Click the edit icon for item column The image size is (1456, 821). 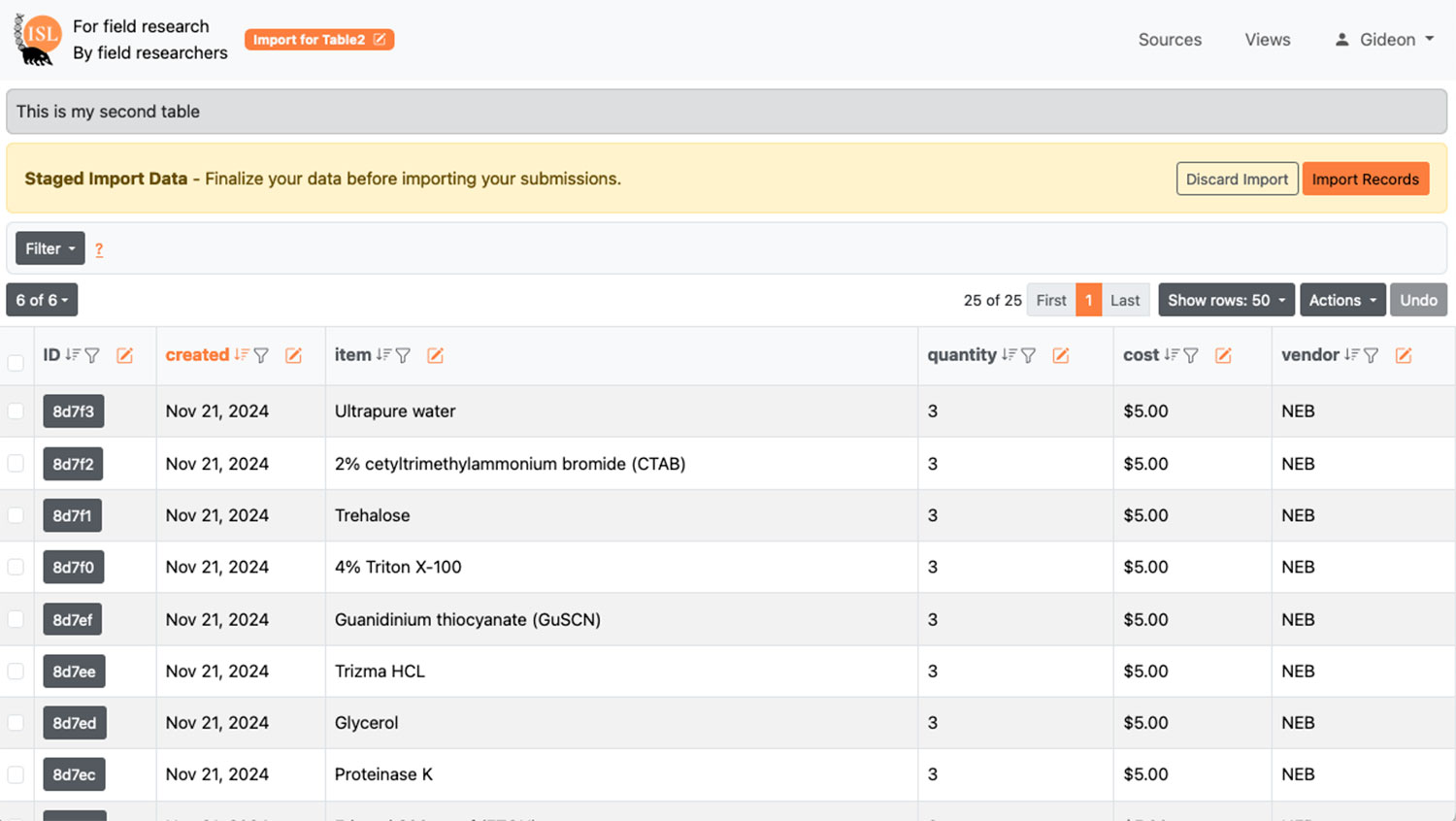(435, 356)
